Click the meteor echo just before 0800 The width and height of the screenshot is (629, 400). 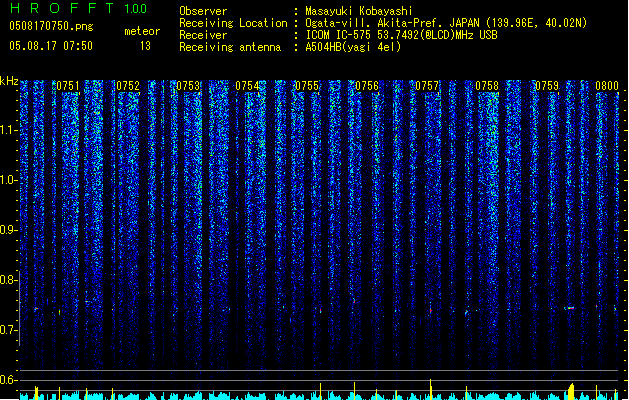pyautogui.click(x=570, y=308)
